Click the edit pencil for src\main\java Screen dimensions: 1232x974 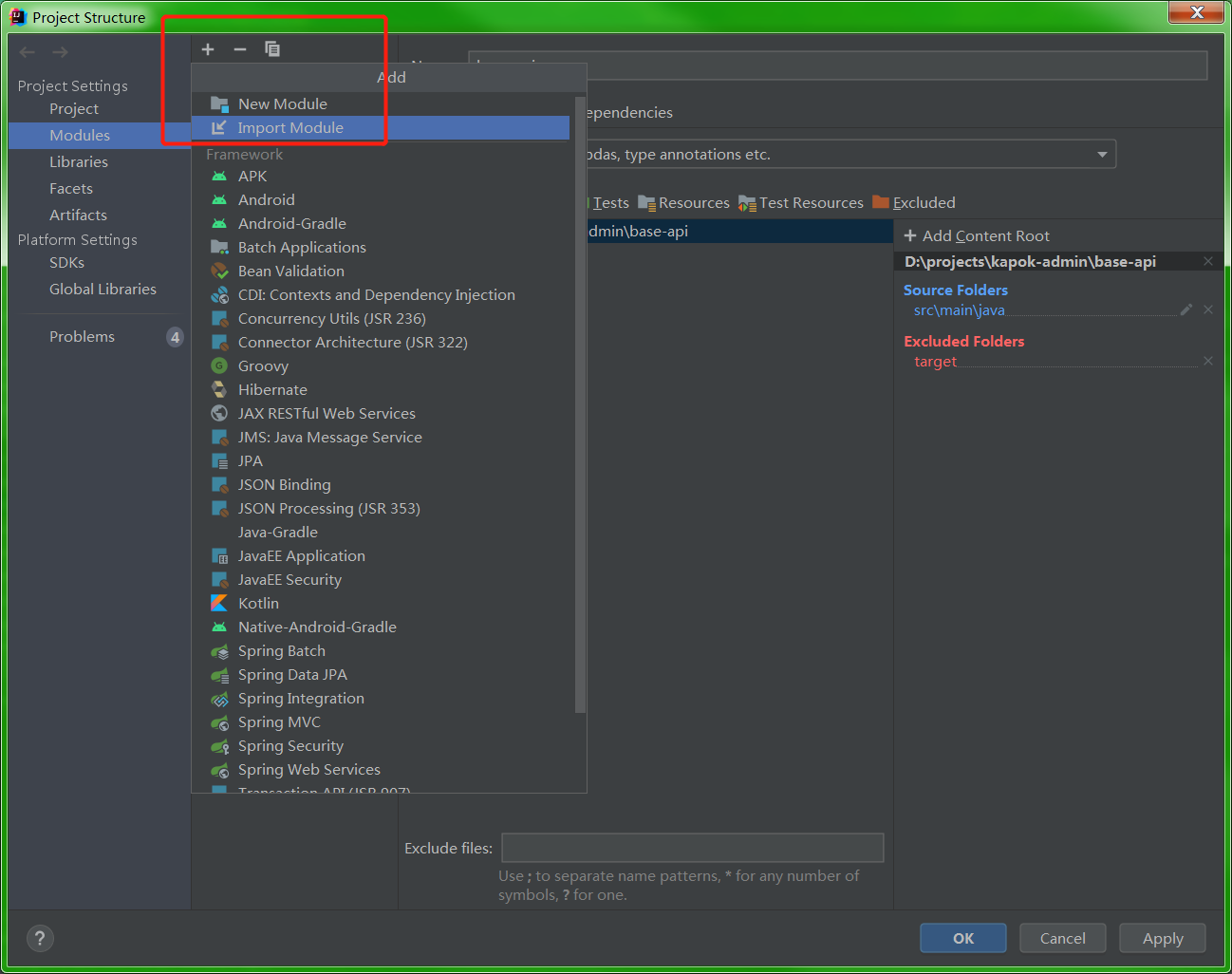(1185, 309)
